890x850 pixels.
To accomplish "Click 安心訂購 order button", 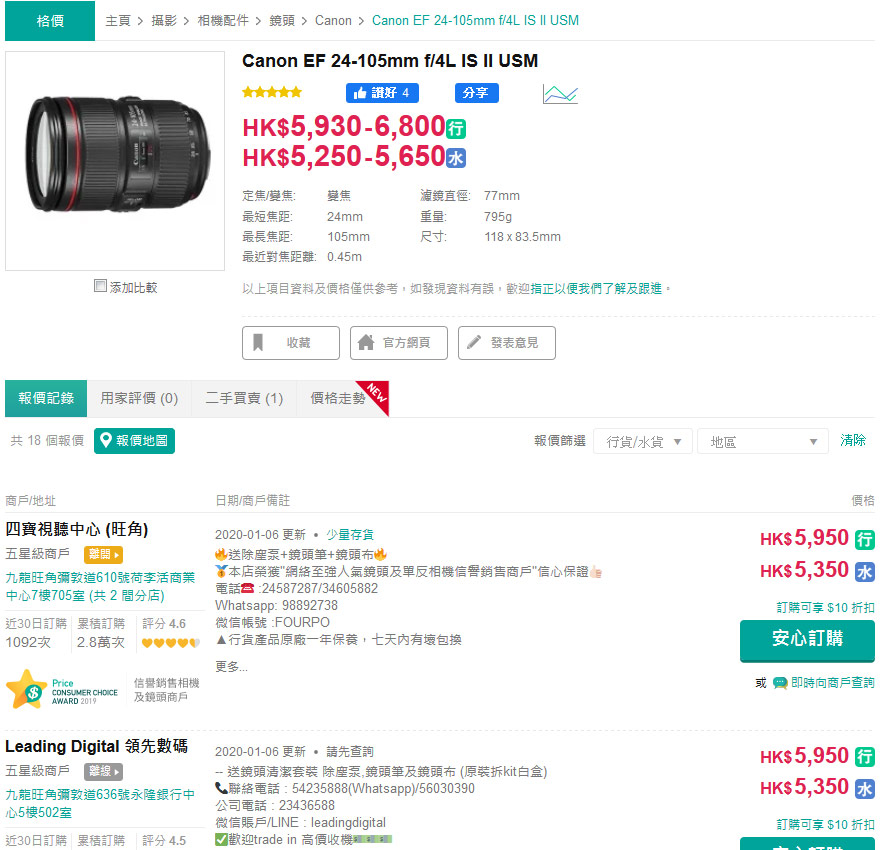I will pyautogui.click(x=807, y=640).
